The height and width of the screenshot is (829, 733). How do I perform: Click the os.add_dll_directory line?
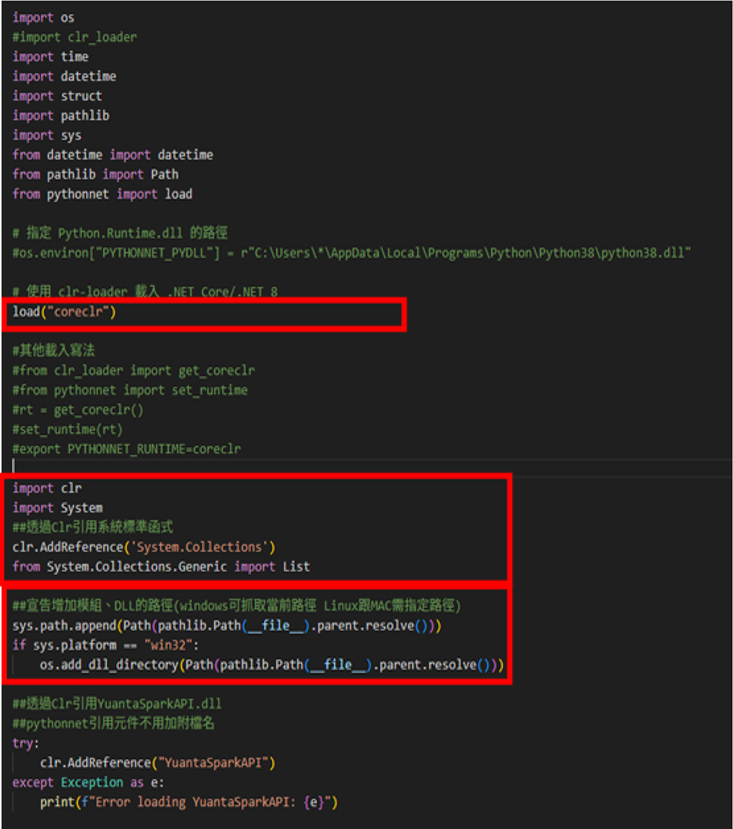tap(272, 665)
